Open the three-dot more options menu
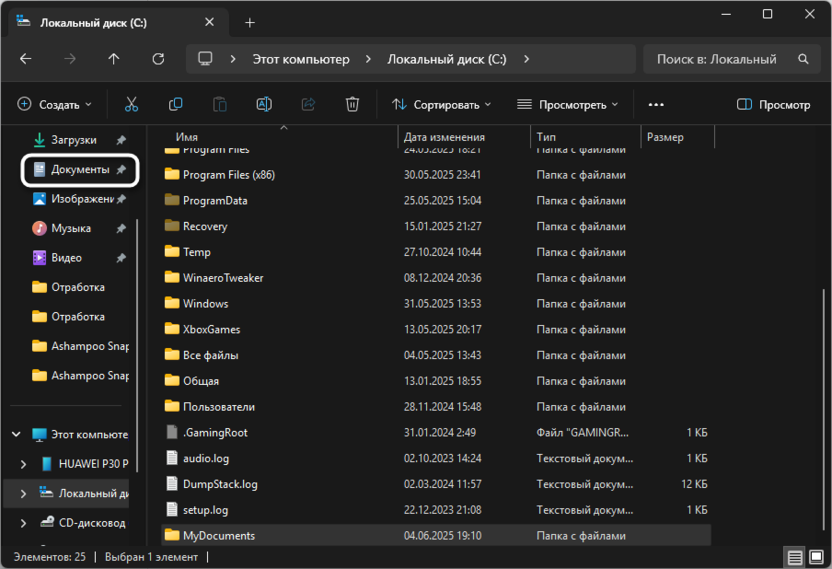832x569 pixels. (x=656, y=104)
